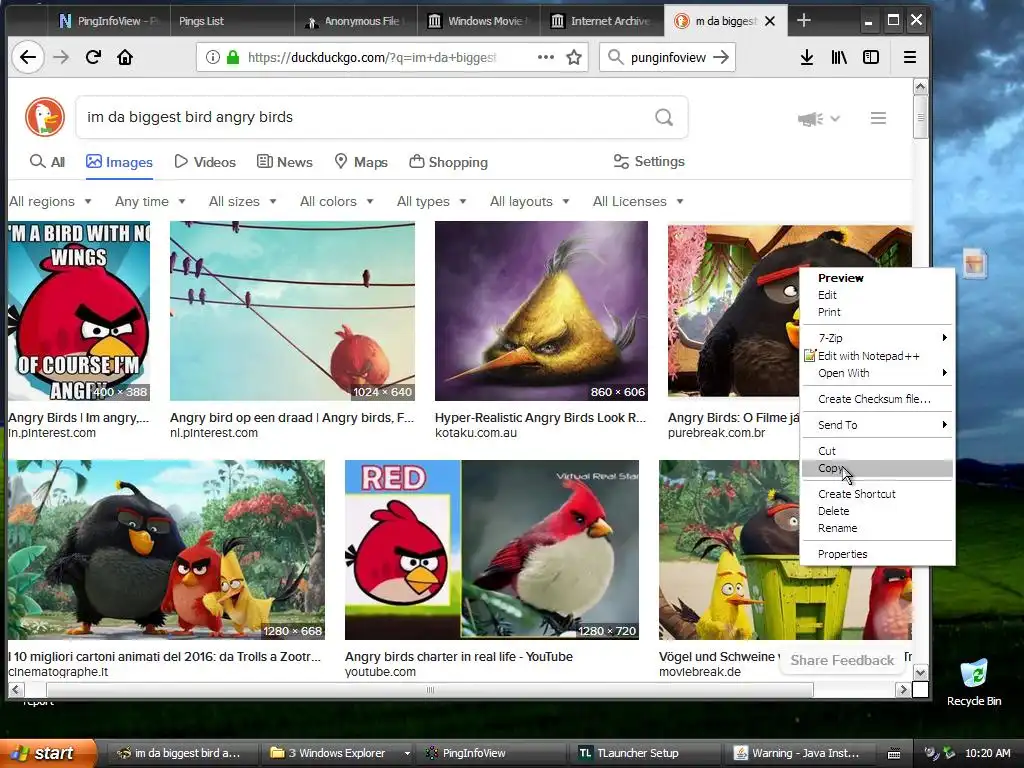1024x768 pixels.
Task: Go back with the browser back arrow
Action: click(27, 57)
